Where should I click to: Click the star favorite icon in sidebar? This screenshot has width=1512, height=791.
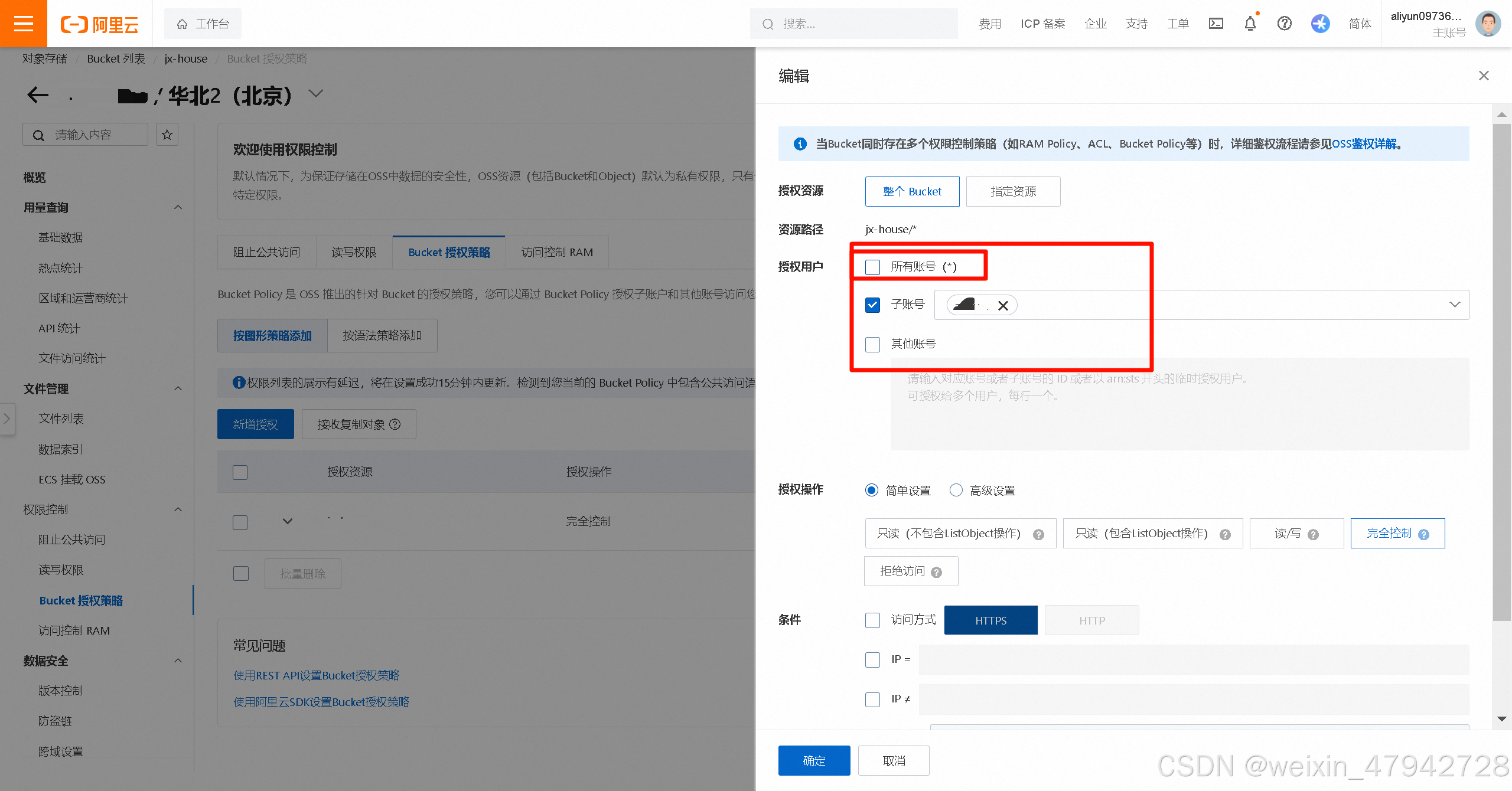tap(167, 135)
